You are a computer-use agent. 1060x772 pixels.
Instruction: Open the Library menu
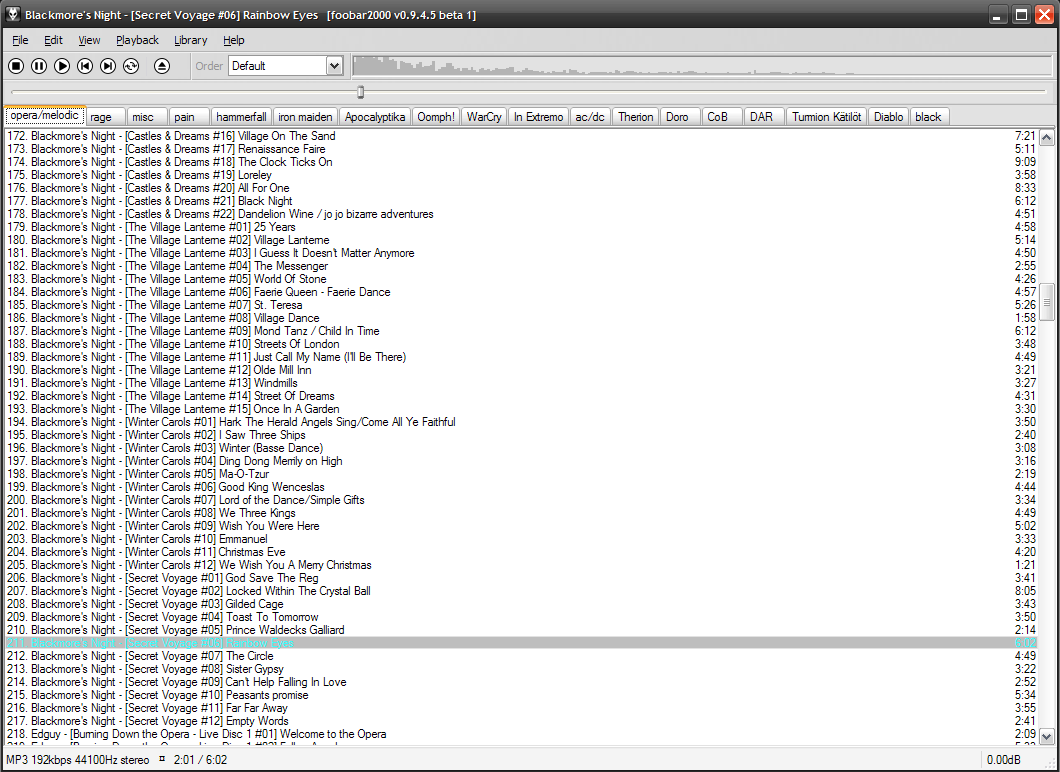pos(191,40)
